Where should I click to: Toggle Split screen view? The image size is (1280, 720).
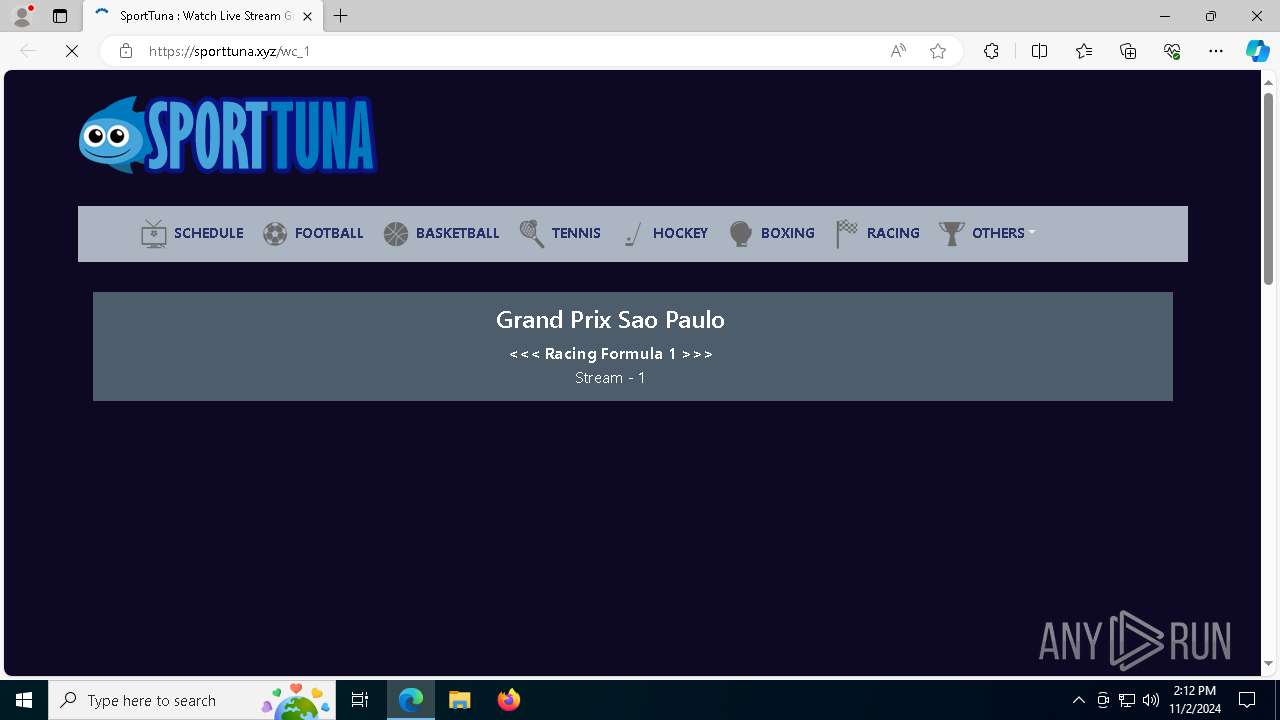click(x=1039, y=51)
